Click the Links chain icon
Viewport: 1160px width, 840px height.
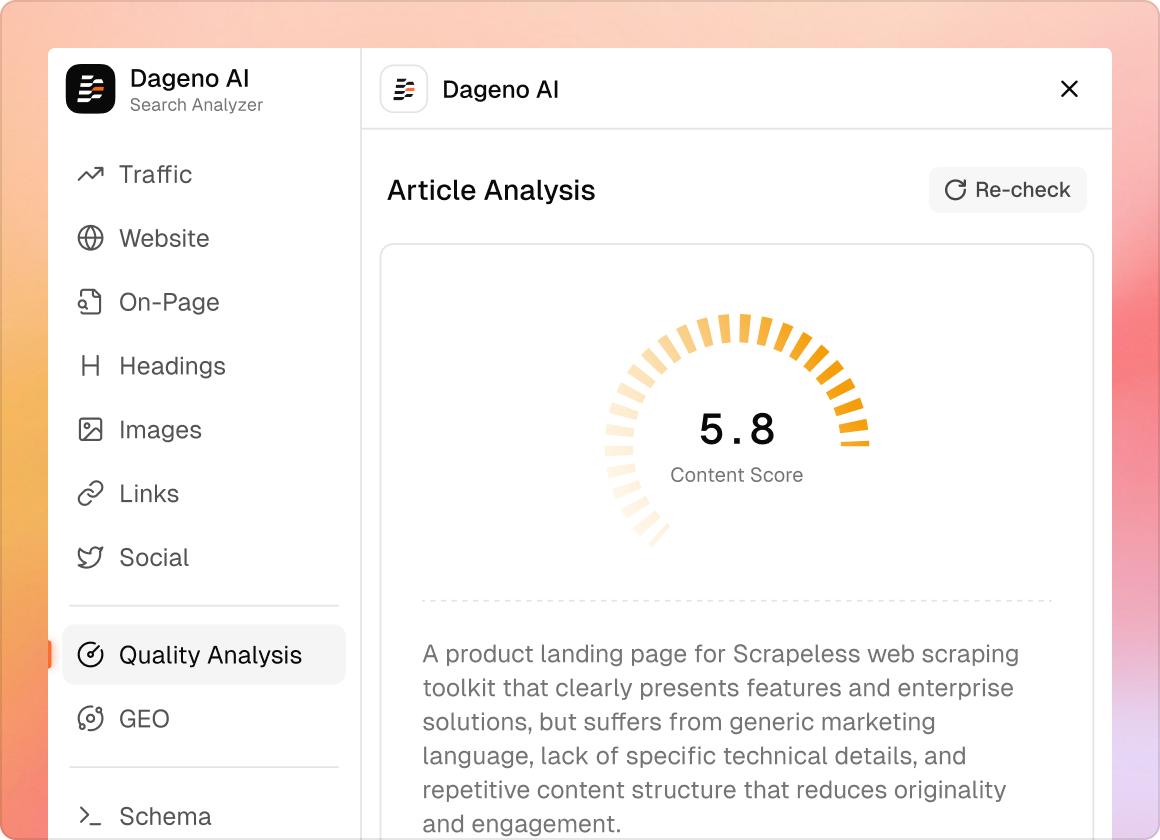[x=91, y=494]
